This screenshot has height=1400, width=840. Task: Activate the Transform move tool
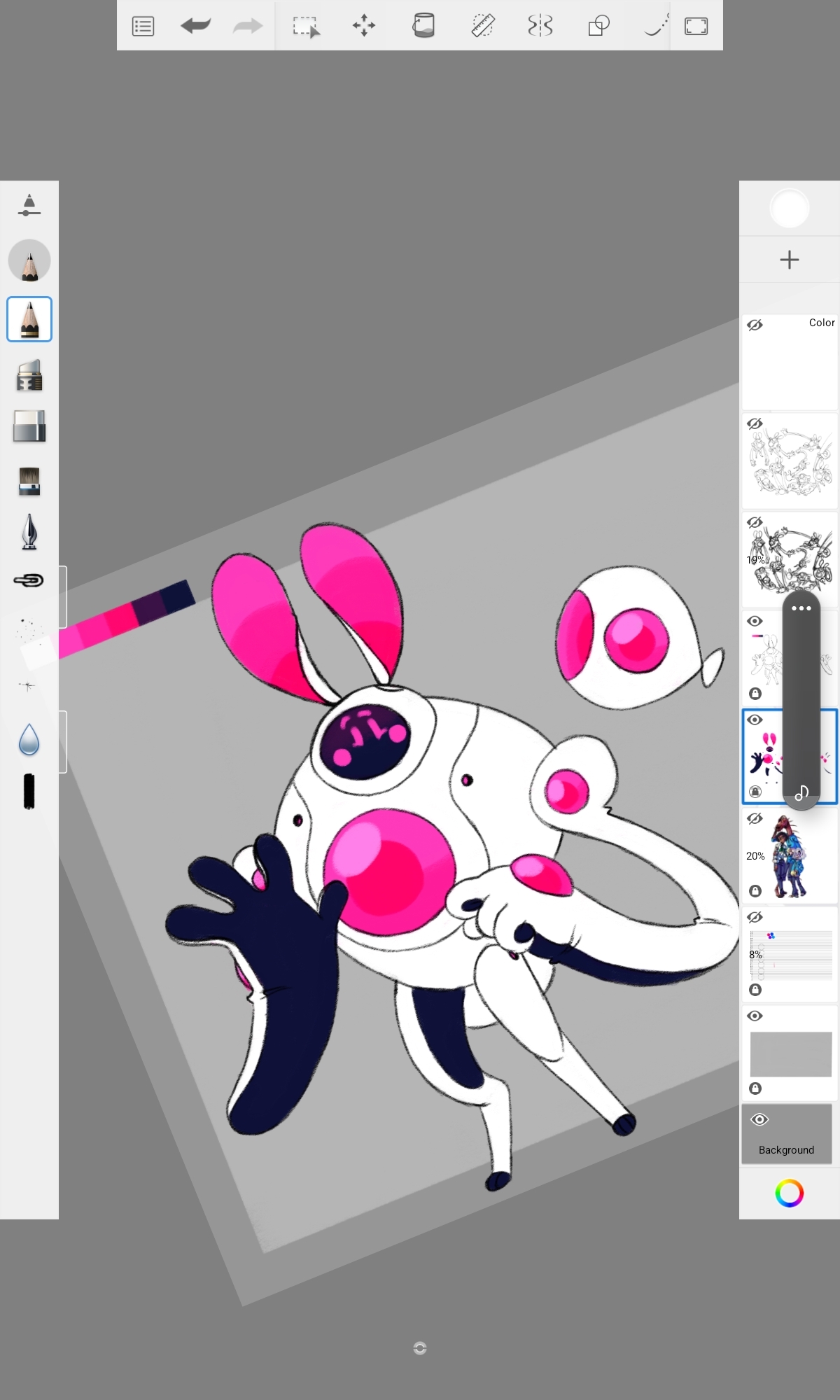click(364, 26)
